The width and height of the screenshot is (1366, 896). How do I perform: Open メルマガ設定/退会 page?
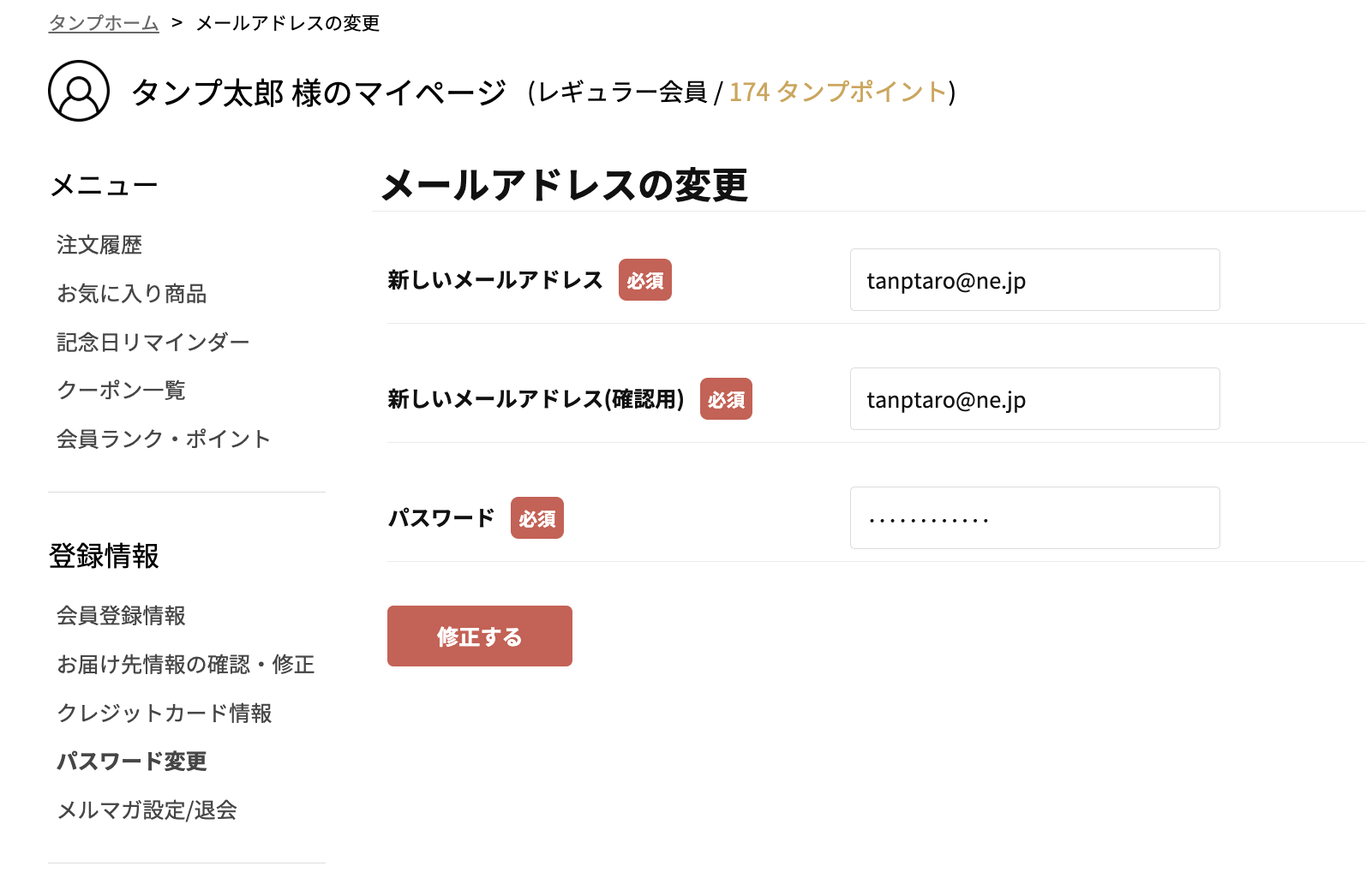coord(147,810)
